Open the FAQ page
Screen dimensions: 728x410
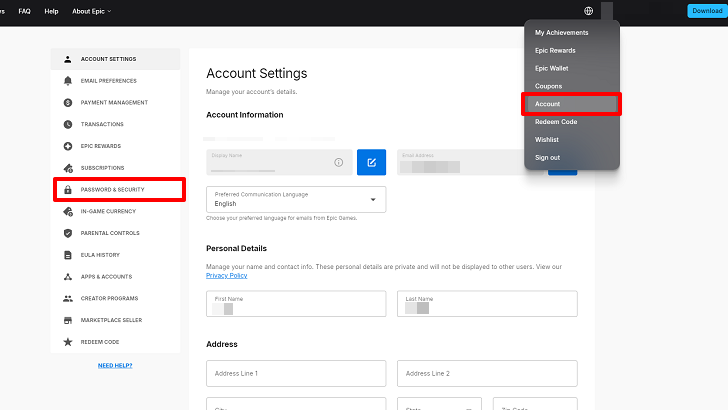coord(25,11)
